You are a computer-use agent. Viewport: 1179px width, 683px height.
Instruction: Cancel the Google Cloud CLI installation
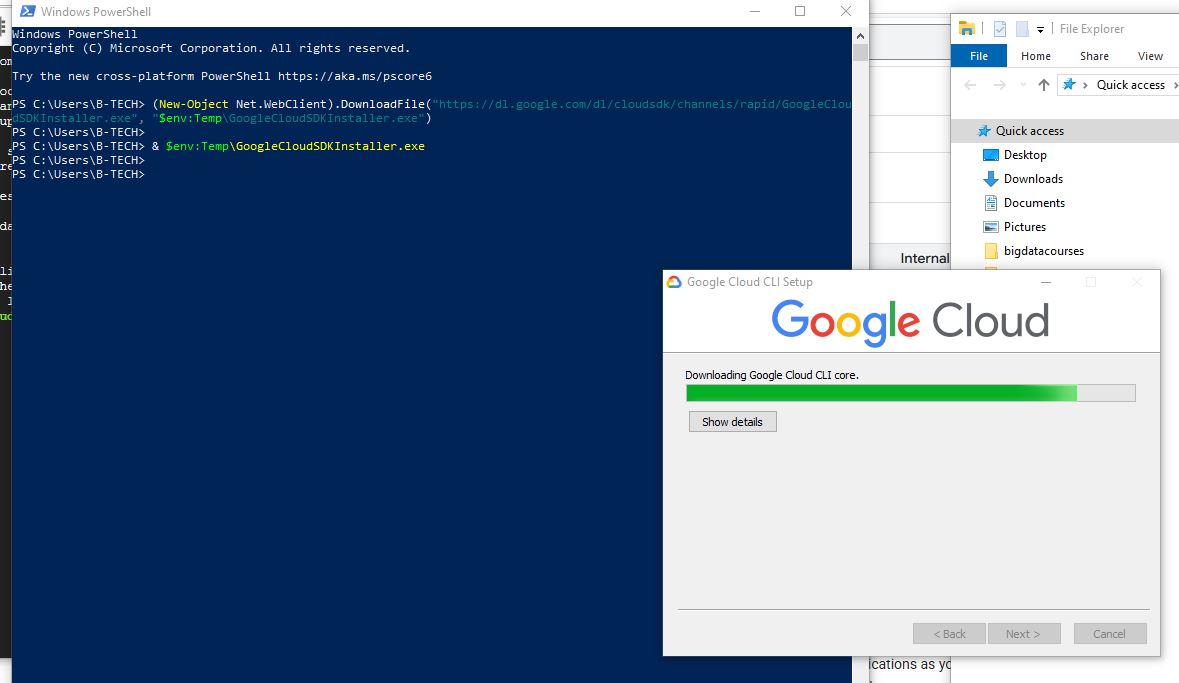tap(1110, 634)
